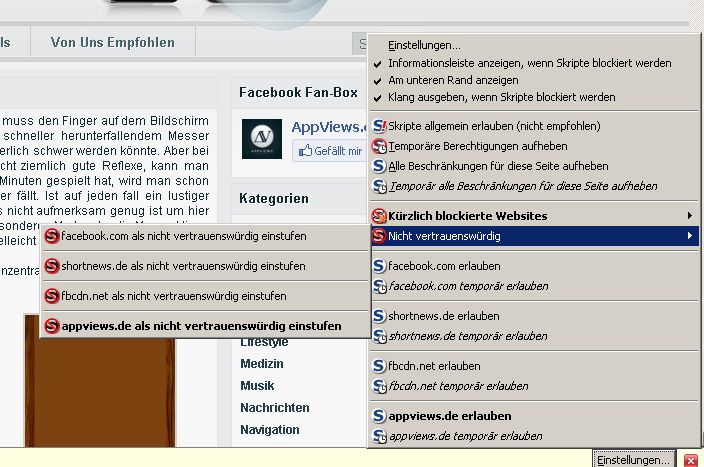Mark fbcdn.net as 'nicht vertrauenswürdig' in submenu

pyautogui.click(x=205, y=296)
